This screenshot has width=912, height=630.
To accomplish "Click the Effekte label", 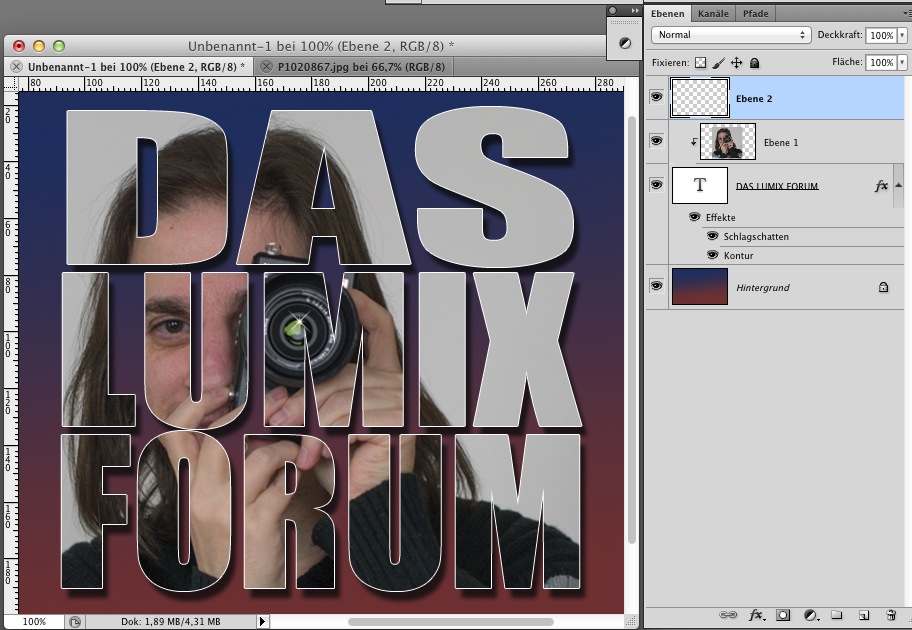I will [x=721, y=218].
